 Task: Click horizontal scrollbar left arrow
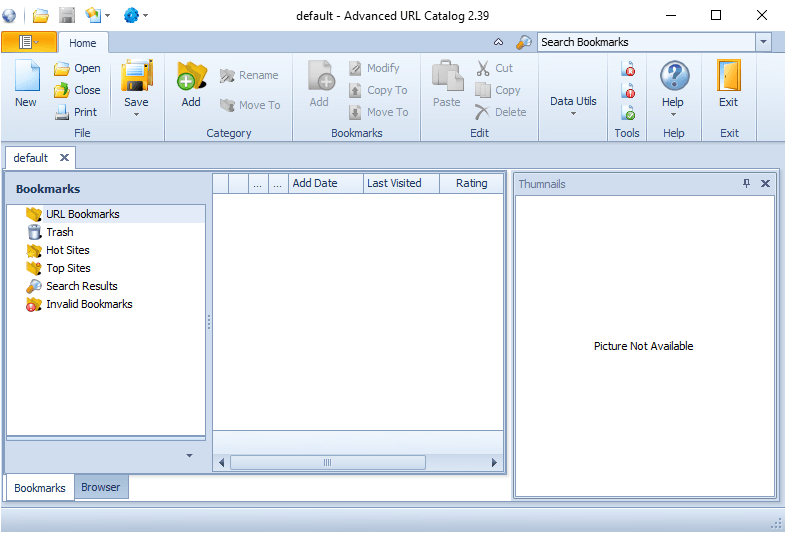click(222, 463)
